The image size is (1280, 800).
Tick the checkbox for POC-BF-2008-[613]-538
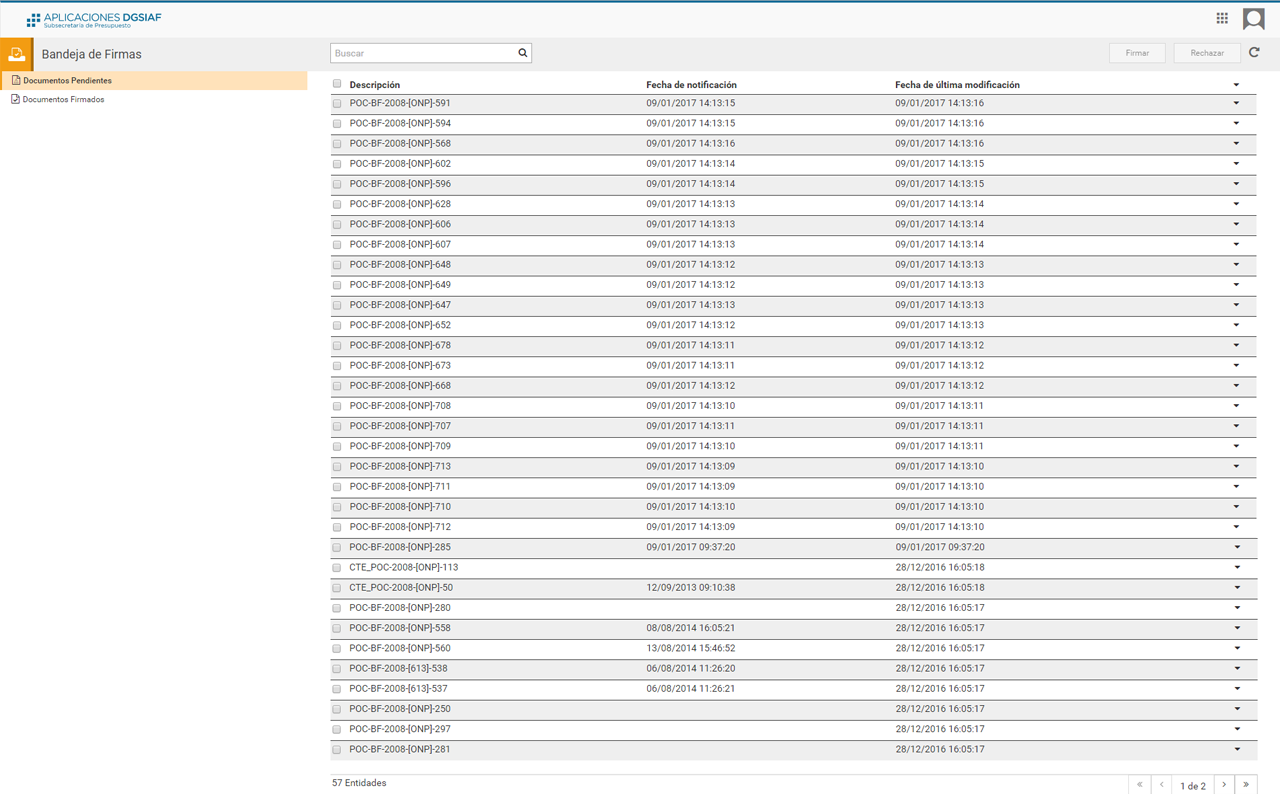tap(337, 669)
